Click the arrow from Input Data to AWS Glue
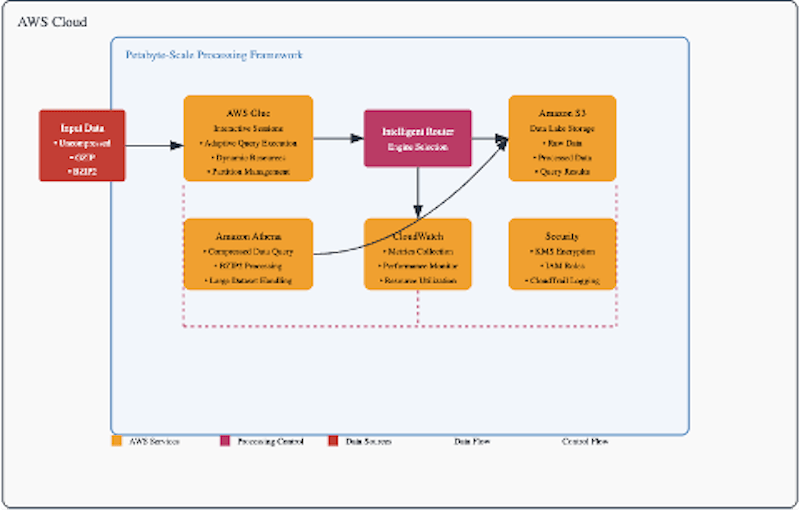The height and width of the screenshot is (510, 800). (154, 146)
